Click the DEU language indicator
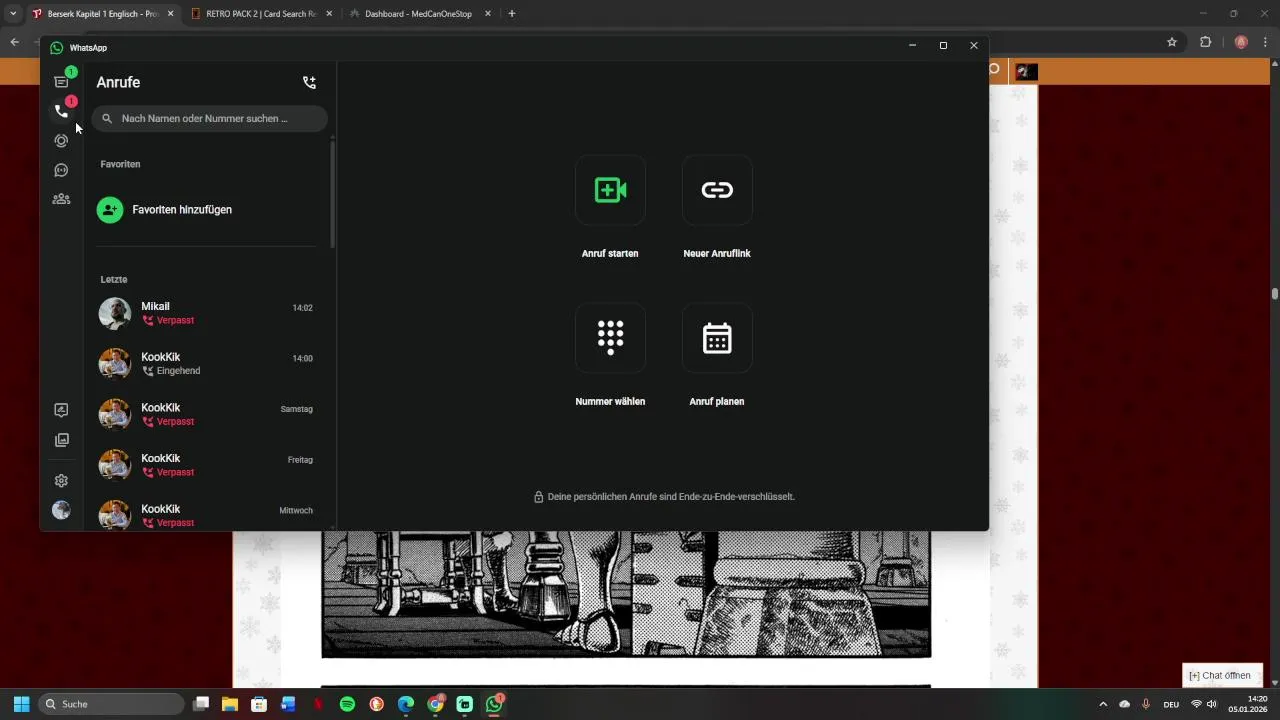 1171,704
